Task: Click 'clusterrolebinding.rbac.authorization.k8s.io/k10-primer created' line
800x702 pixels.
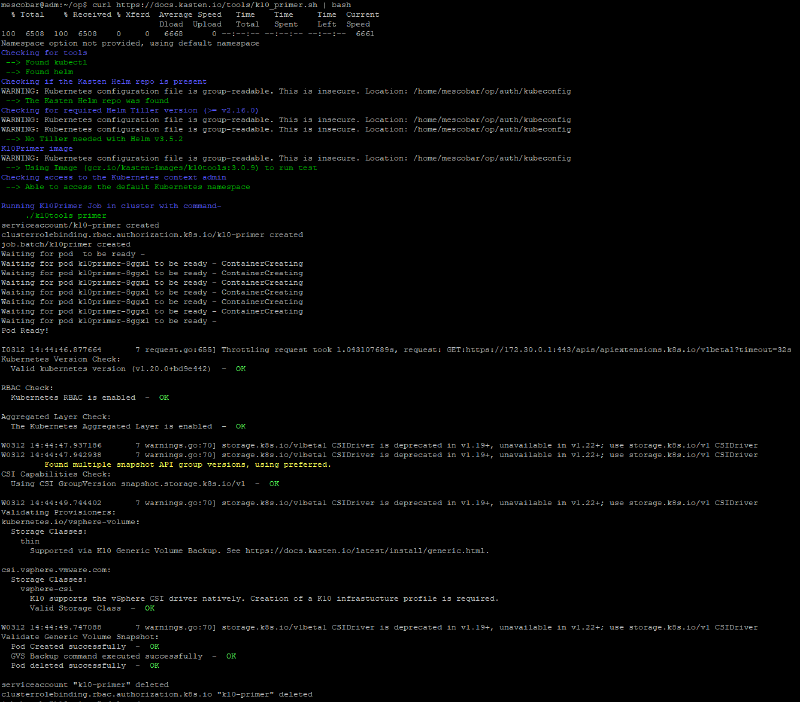Action: 152,235
